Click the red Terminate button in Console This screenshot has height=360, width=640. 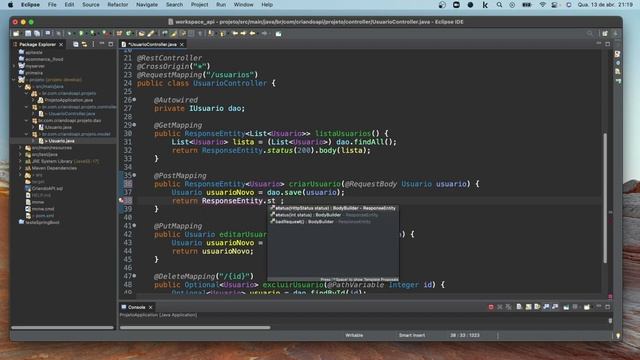click(x=491, y=307)
